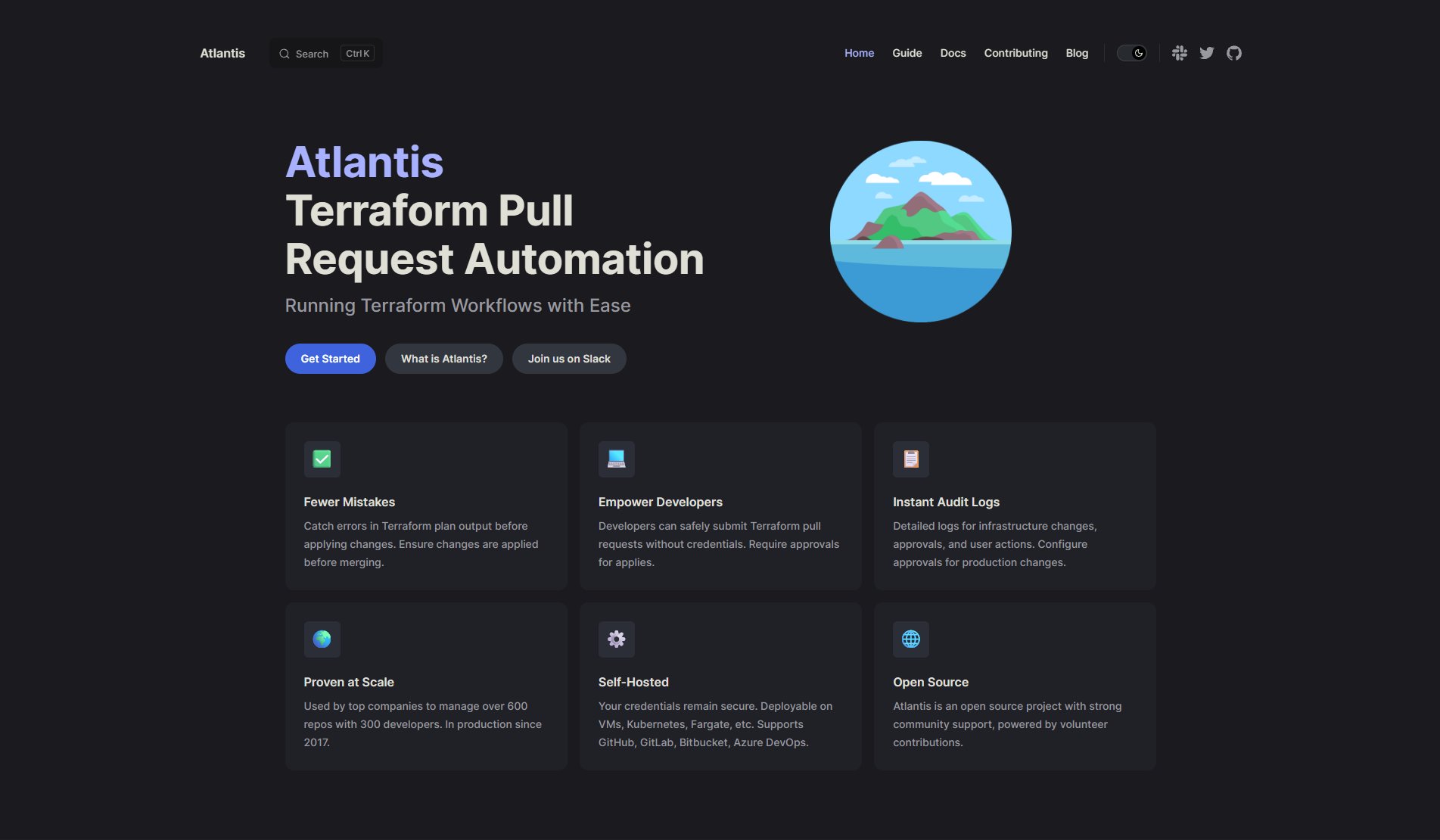
Task: Click the Empower Developers heading
Action: pyautogui.click(x=661, y=502)
